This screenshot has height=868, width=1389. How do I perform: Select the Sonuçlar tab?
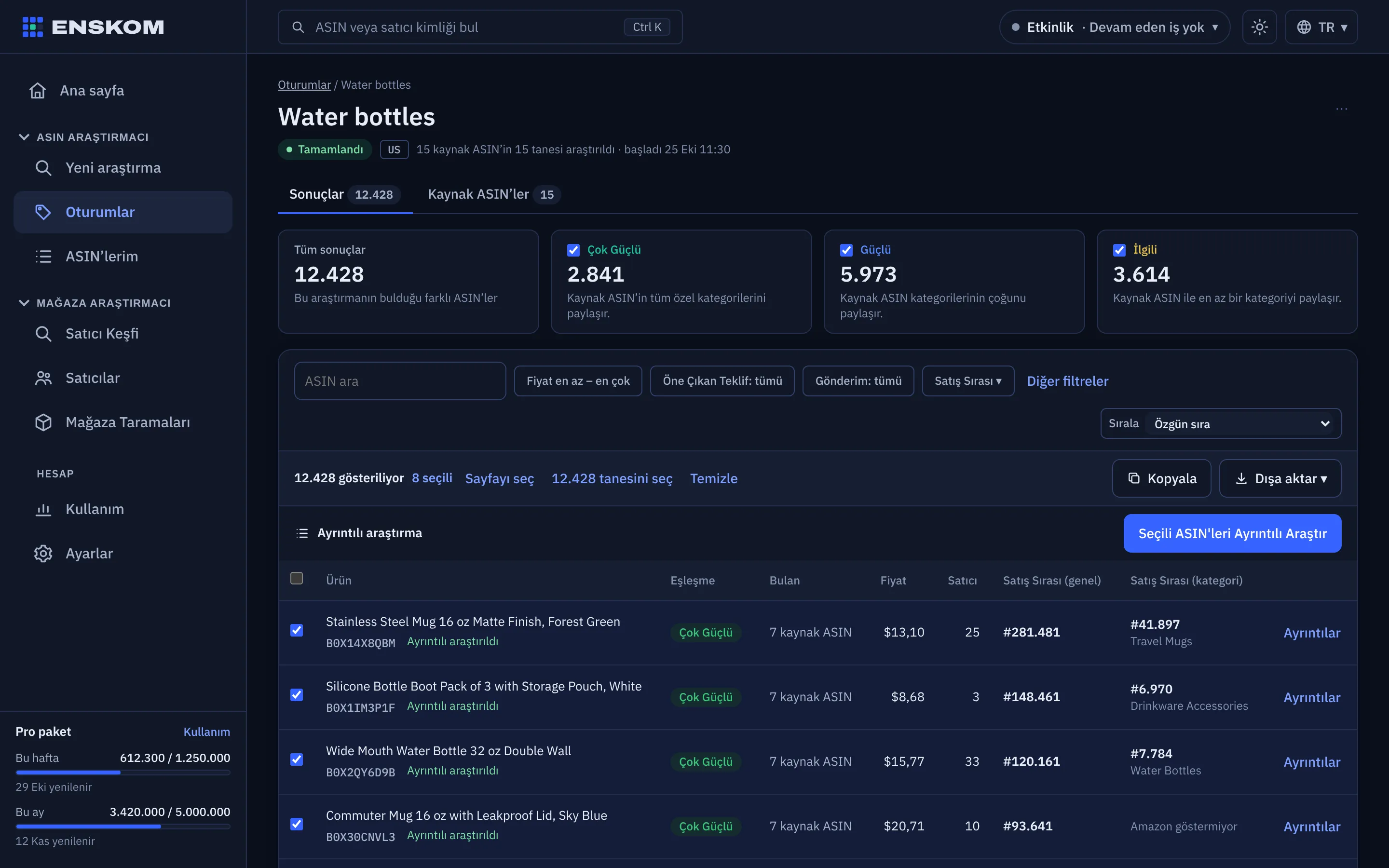click(x=345, y=195)
